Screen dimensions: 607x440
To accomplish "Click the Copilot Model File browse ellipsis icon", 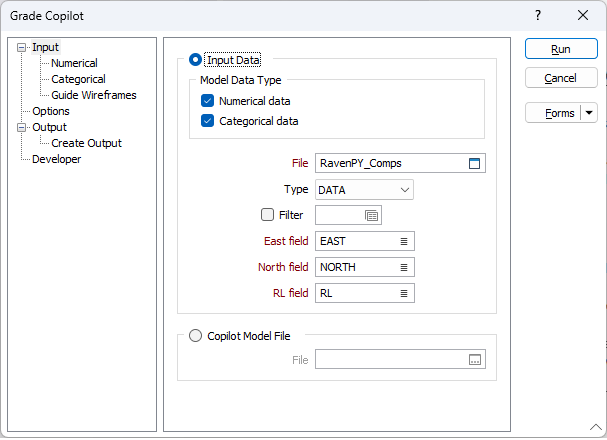I will [x=475, y=360].
